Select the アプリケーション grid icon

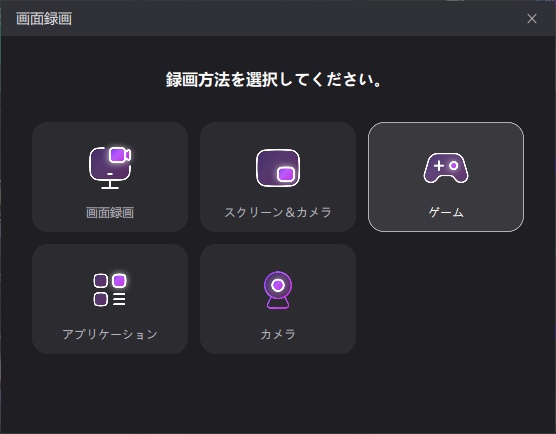[110, 290]
